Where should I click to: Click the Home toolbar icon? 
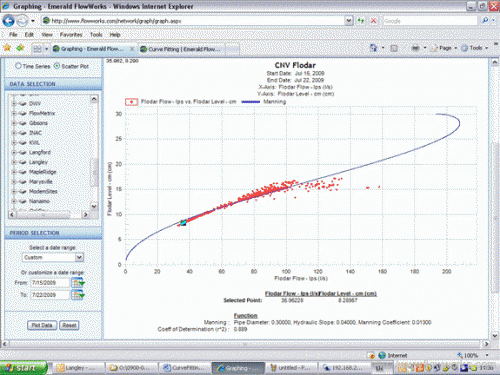[373, 48]
